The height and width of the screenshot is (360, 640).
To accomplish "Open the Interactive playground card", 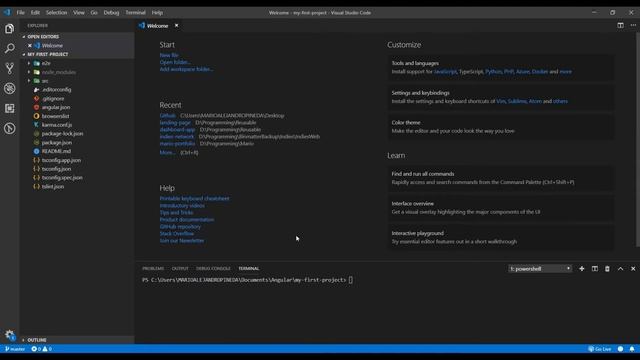I will [500, 237].
